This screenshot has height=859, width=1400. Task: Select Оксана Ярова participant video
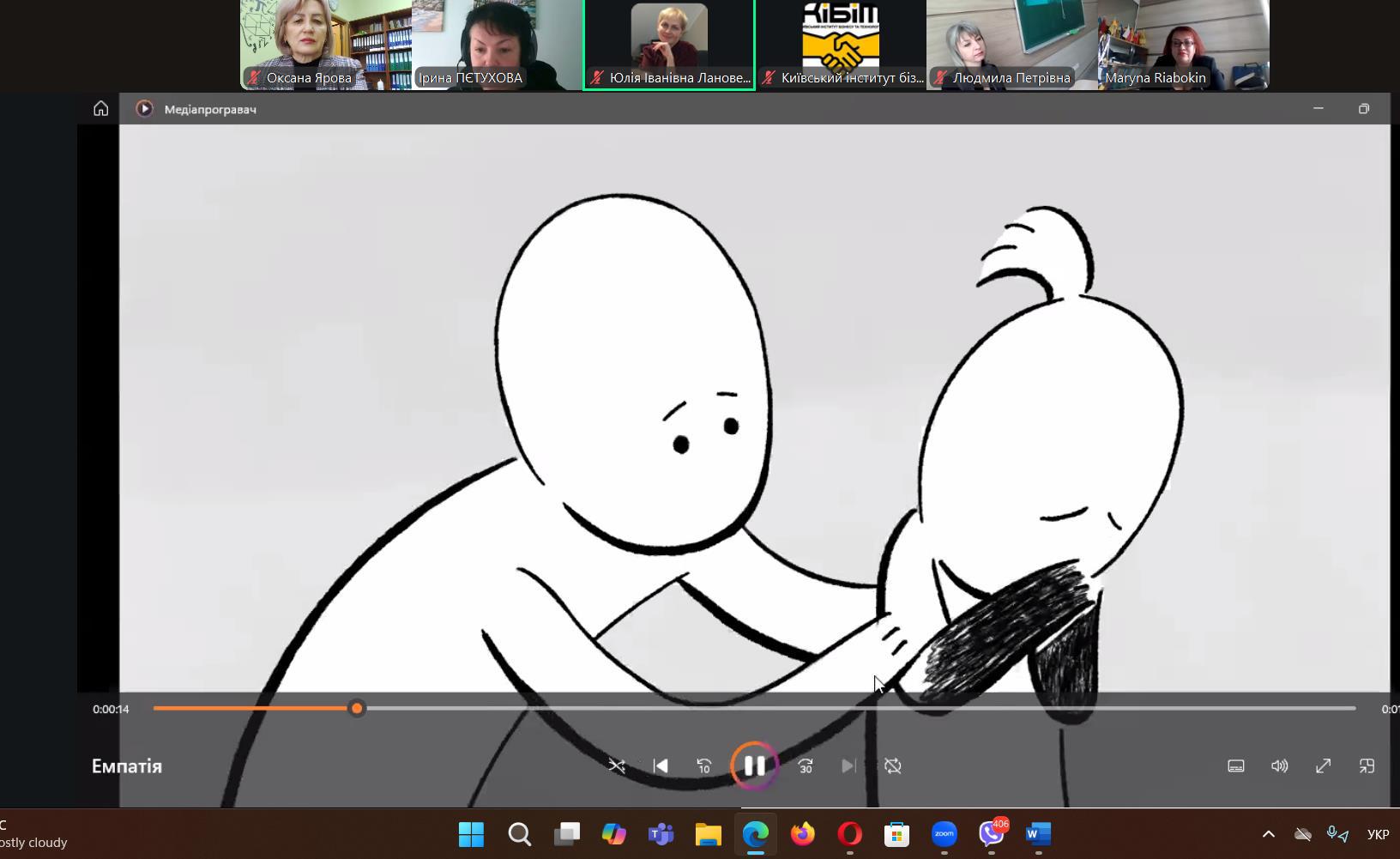326,45
